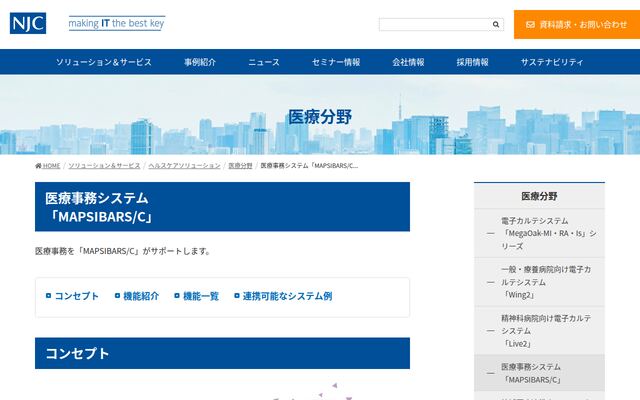Jump to コンセプト anchor link

click(77, 296)
